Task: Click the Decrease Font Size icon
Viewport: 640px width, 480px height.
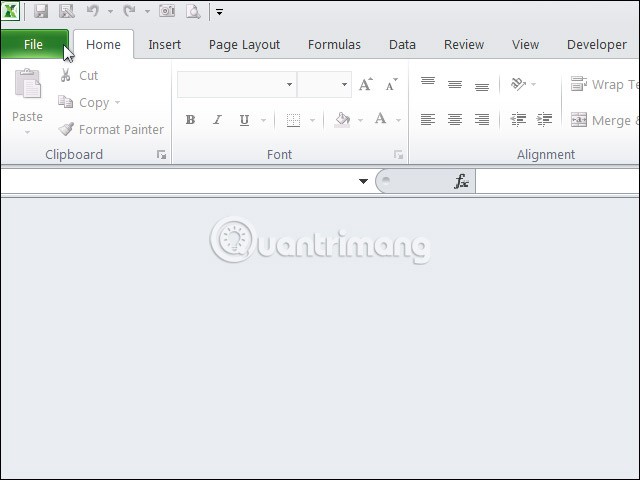Action: 392,85
